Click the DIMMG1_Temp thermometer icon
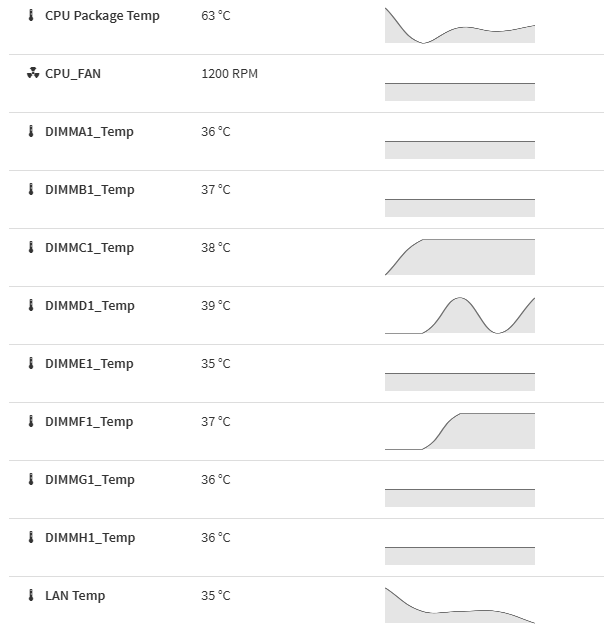The width and height of the screenshot is (604, 634). (31, 480)
